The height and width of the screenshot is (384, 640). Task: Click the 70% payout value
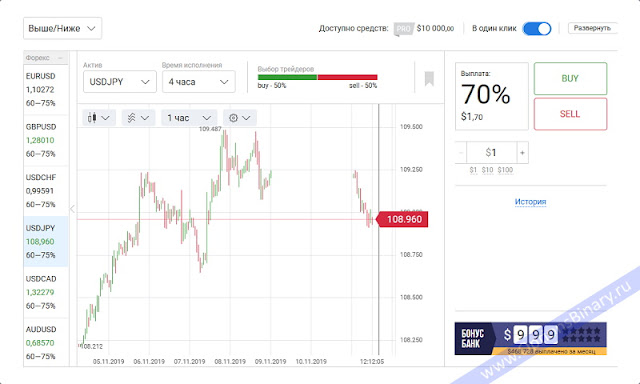(x=485, y=94)
